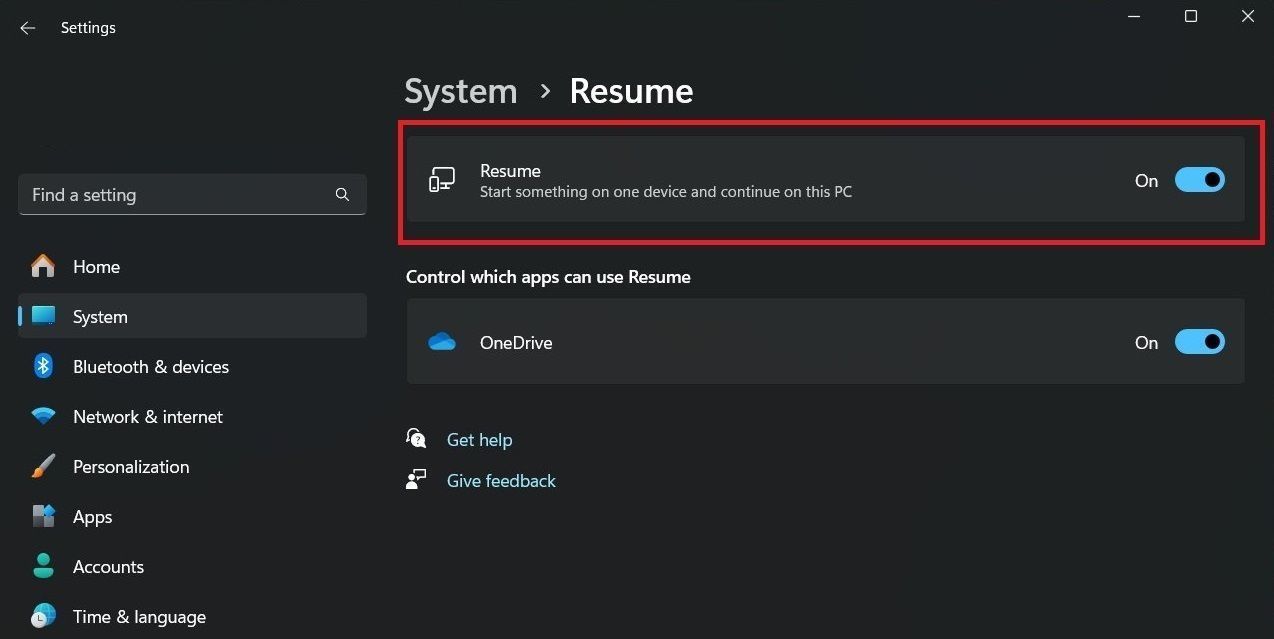Click the Personalization paintbrush icon
Image resolution: width=1274 pixels, height=639 pixels.
click(x=43, y=466)
